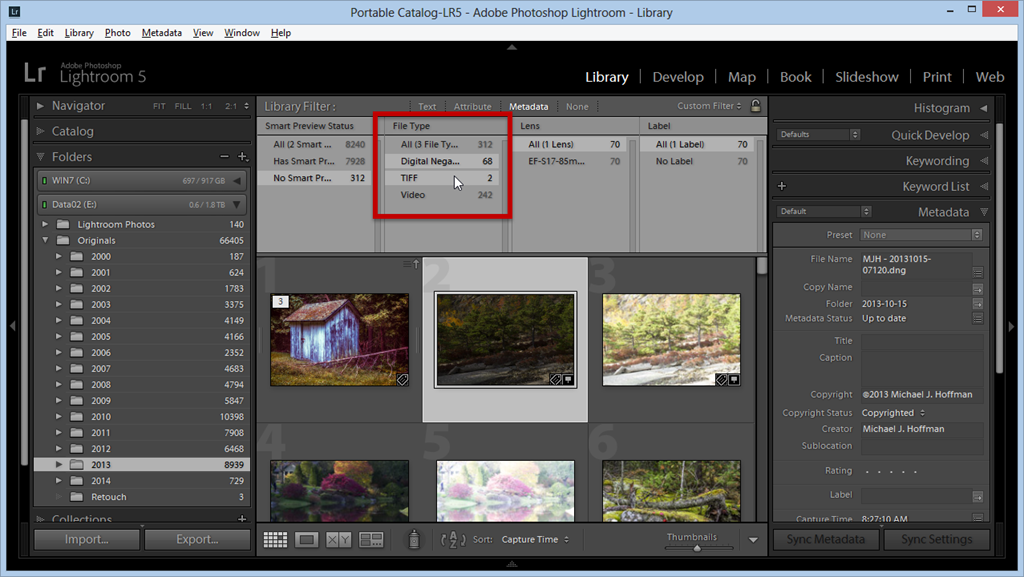Open the Metadata menu
Image resolution: width=1024 pixels, height=577 pixels.
point(161,33)
